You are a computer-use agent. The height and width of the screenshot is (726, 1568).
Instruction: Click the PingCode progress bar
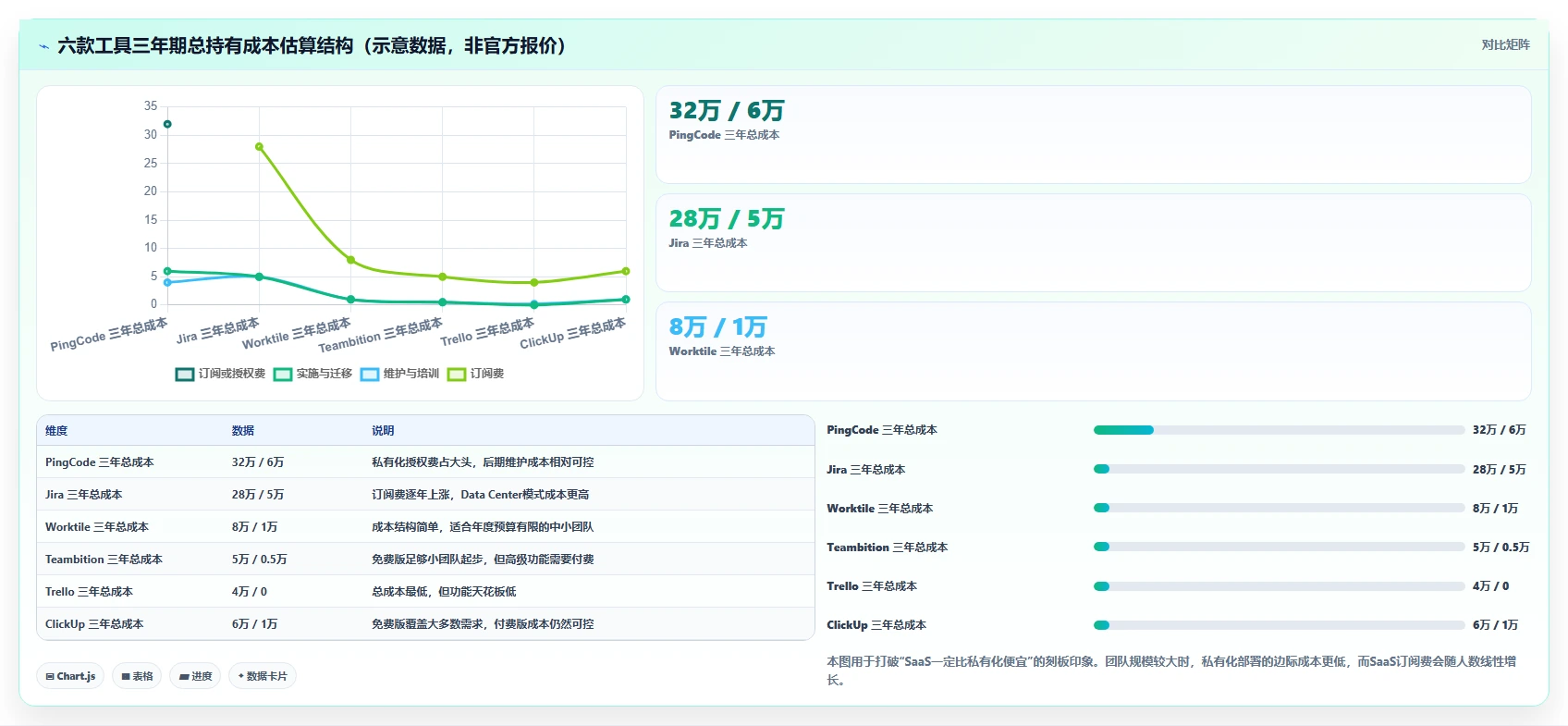[x=1279, y=430]
